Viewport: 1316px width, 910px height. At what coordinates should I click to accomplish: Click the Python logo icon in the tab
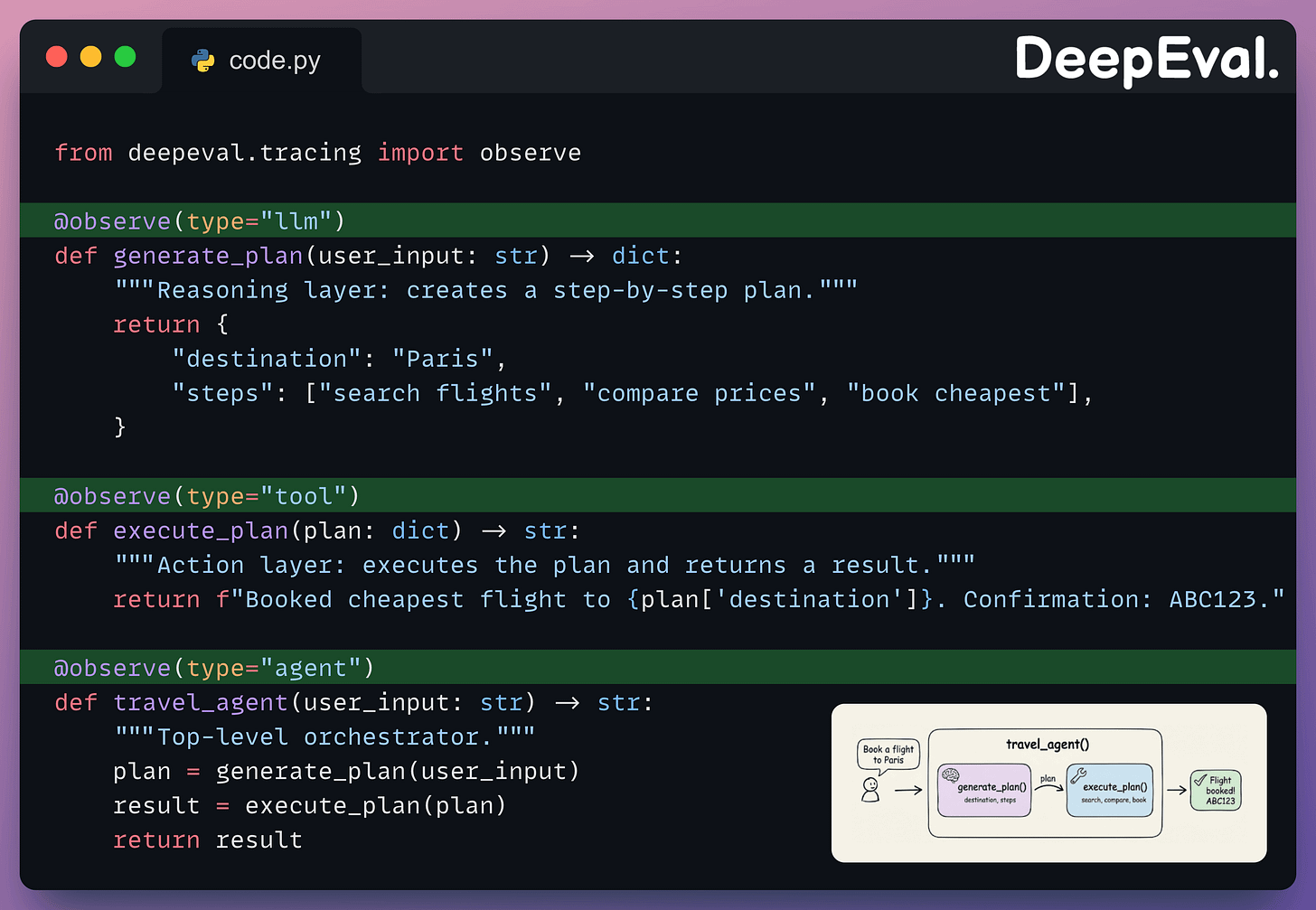203,61
